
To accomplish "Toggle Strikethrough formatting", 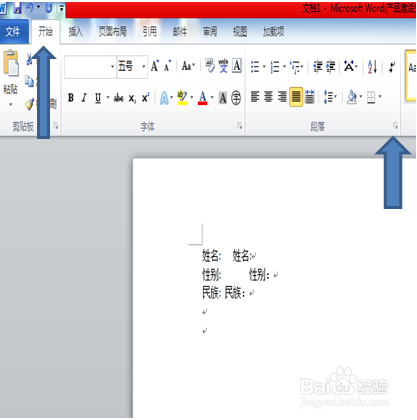I will pyautogui.click(x=119, y=98).
